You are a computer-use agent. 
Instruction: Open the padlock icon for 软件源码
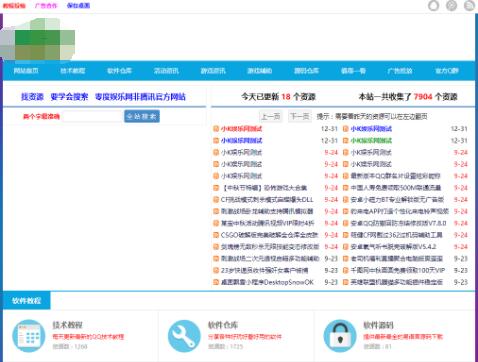pyautogui.click(x=340, y=336)
